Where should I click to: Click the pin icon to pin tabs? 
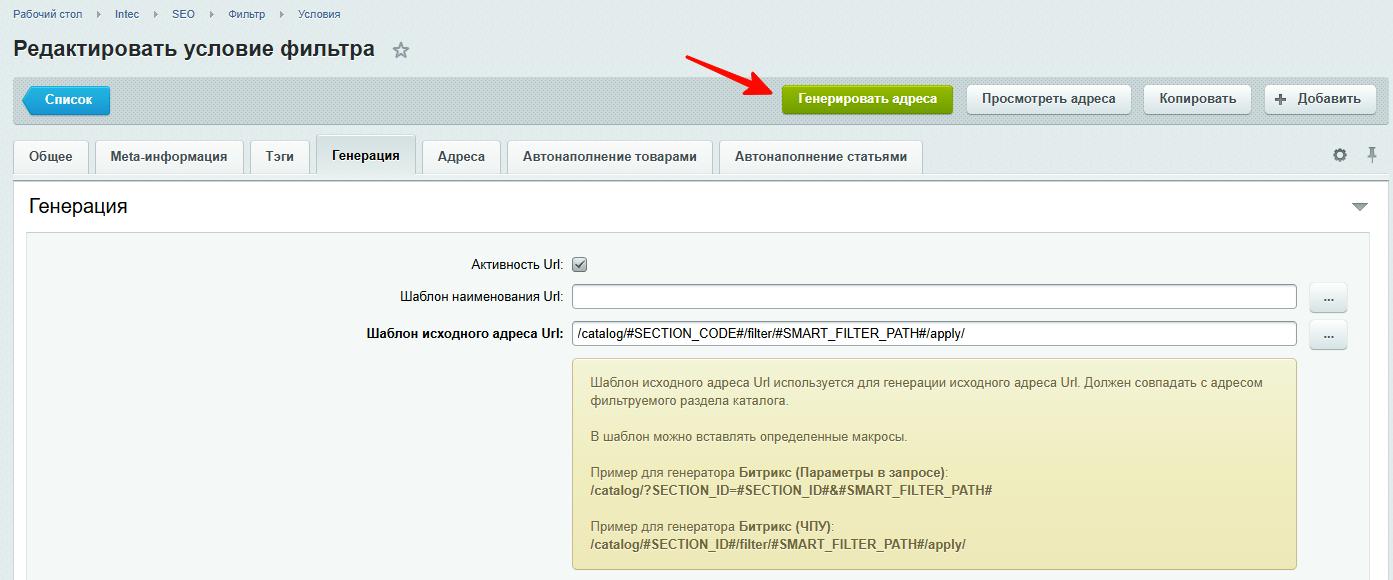(1372, 154)
